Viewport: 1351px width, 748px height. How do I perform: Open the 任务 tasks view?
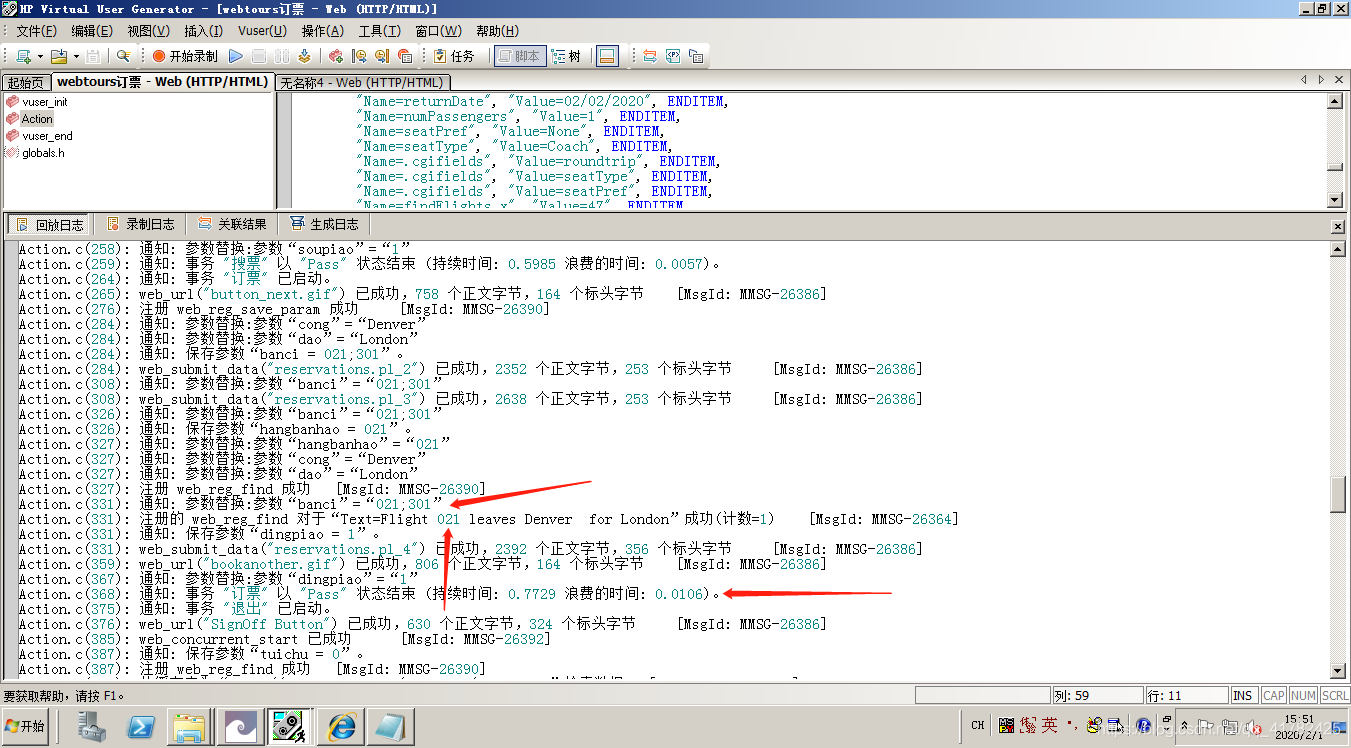[454, 56]
